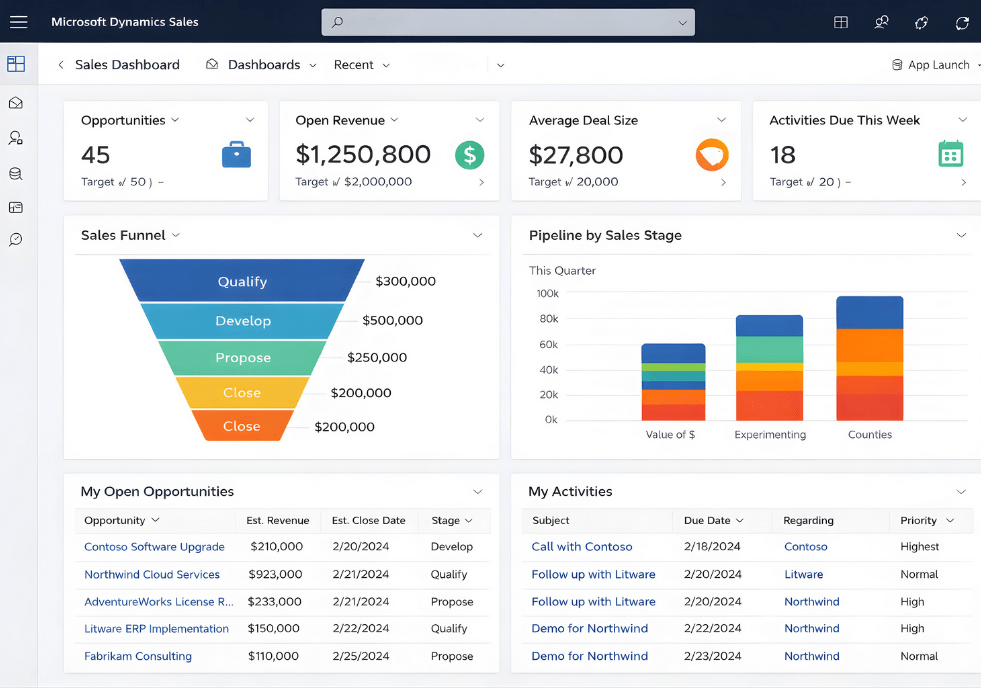The height and width of the screenshot is (688, 981).
Task: Click the App Launch button
Action: pyautogui.click(x=930, y=65)
